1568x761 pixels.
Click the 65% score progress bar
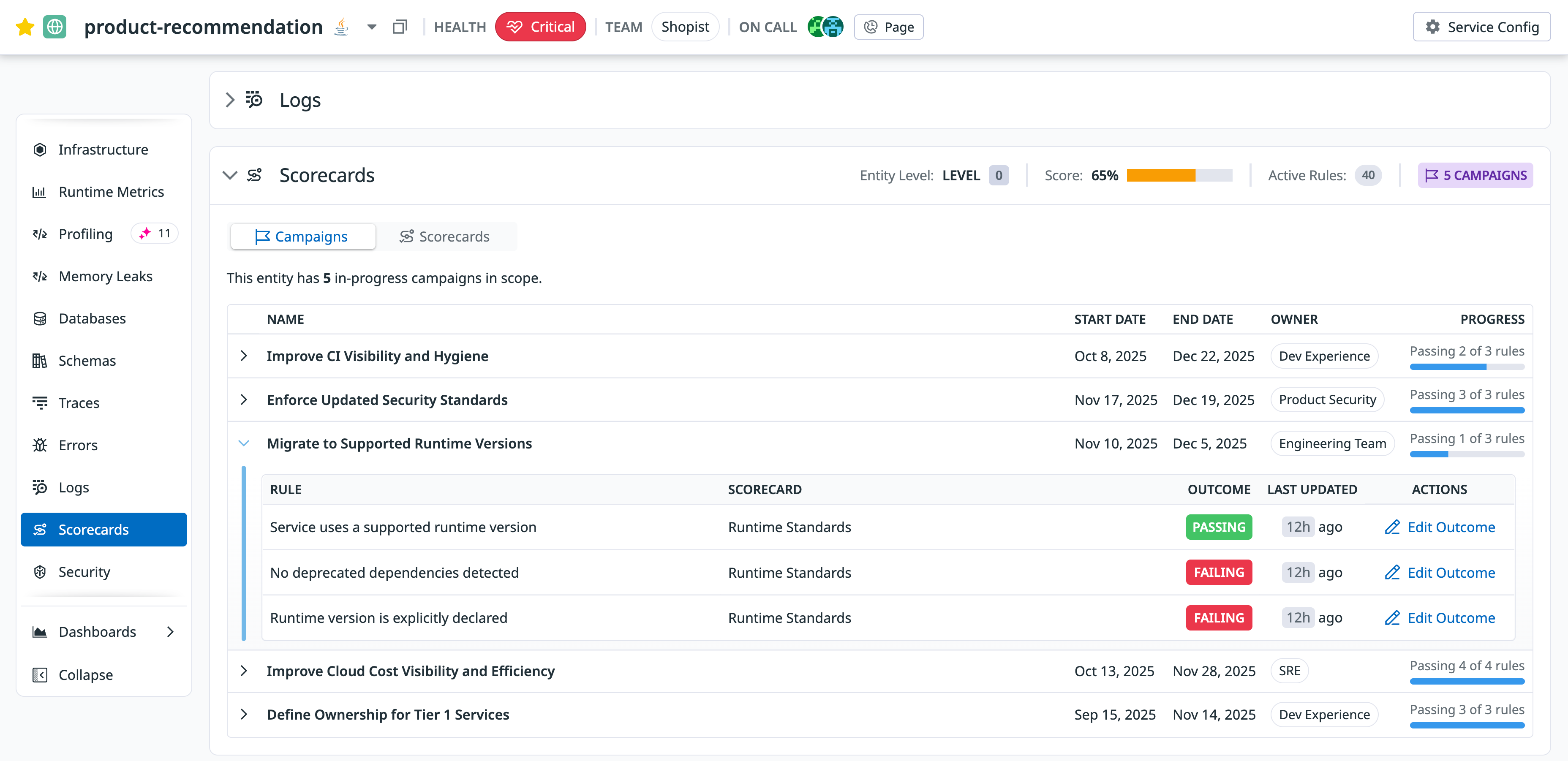click(1179, 175)
